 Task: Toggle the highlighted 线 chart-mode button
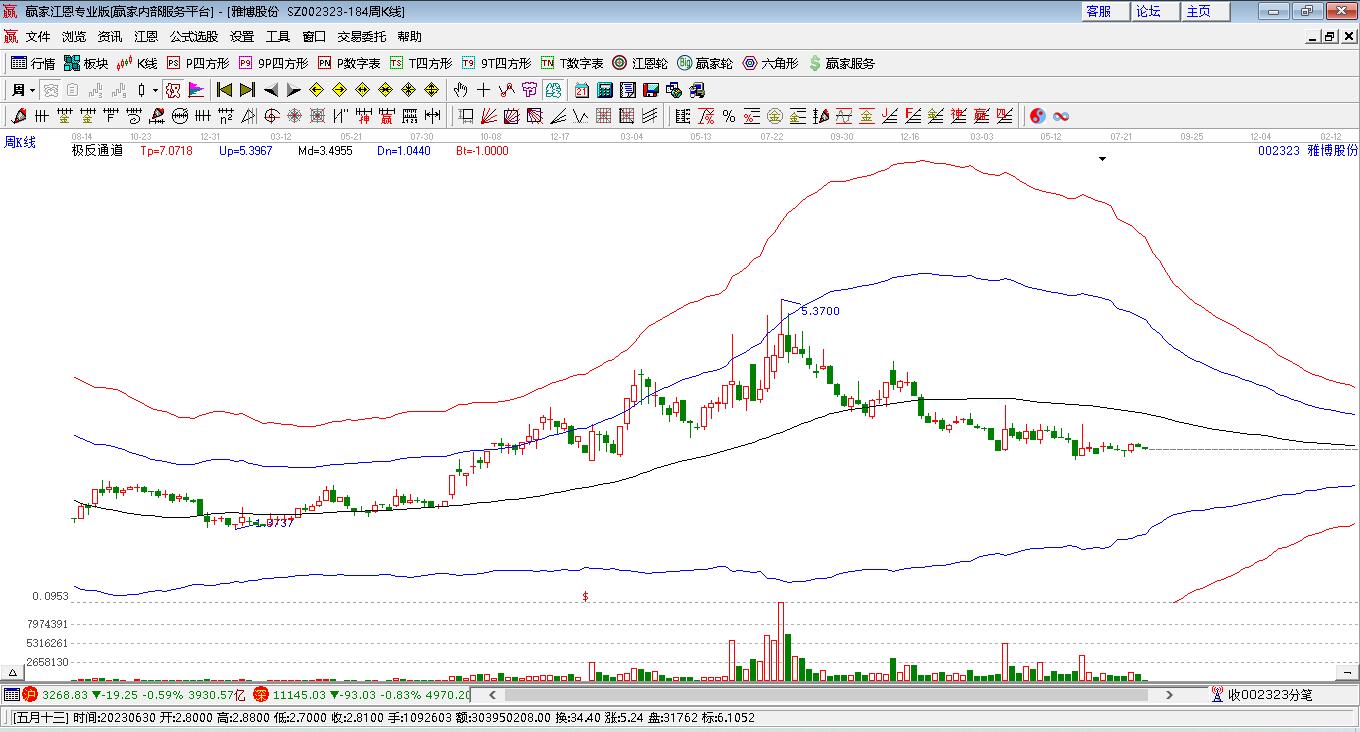(x=553, y=90)
